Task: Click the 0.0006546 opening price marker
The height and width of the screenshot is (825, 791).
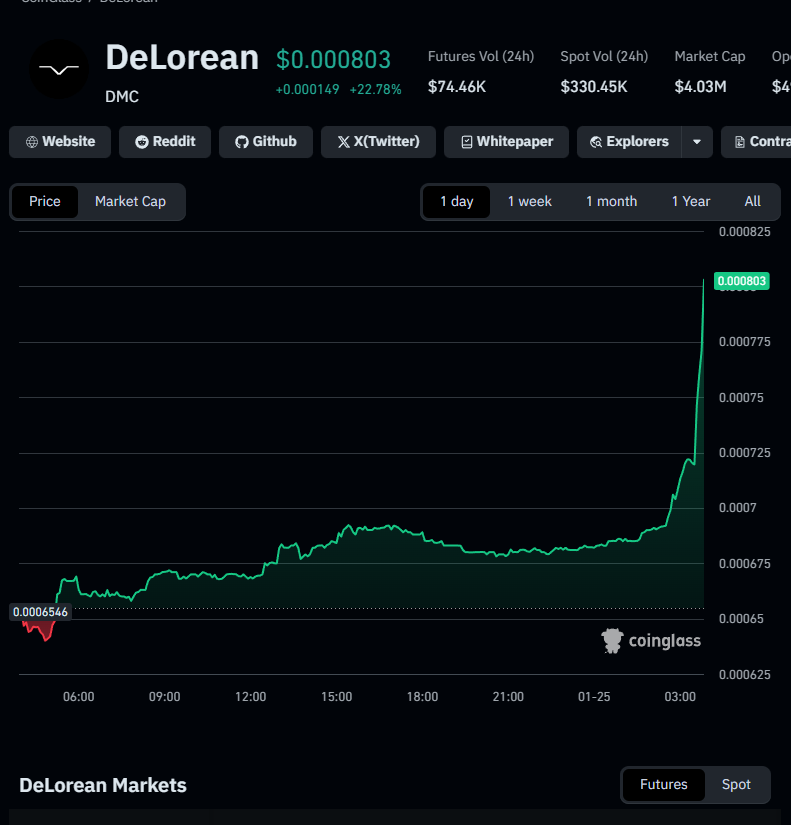Action: point(41,612)
